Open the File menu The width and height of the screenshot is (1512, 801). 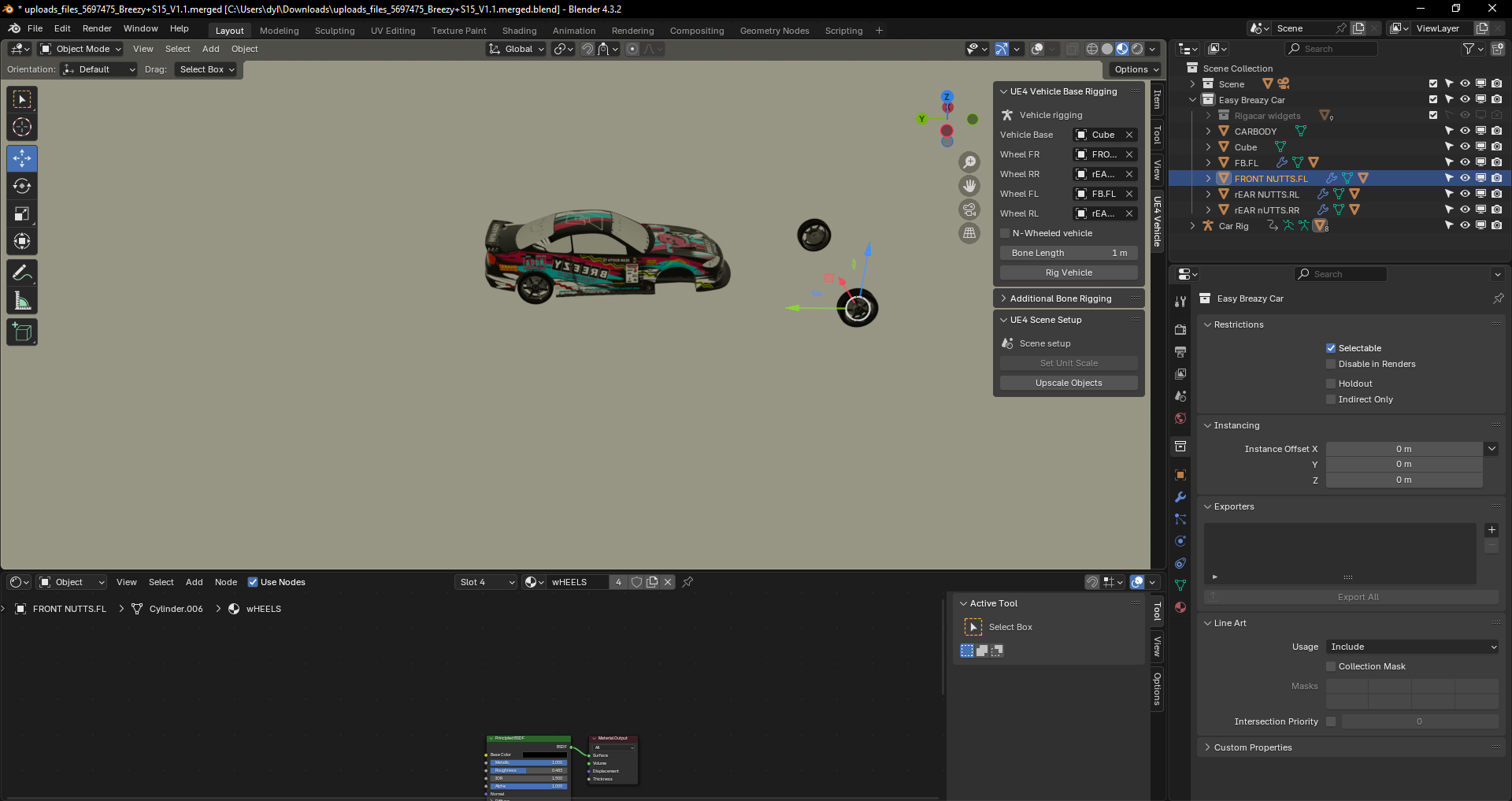[35, 28]
